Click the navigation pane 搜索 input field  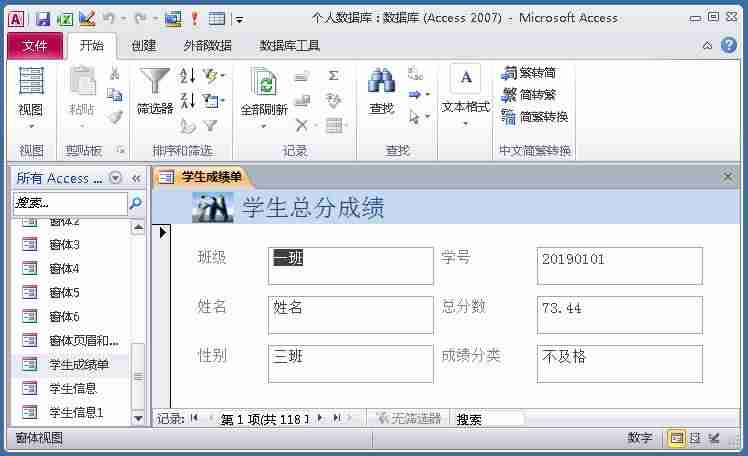70,203
